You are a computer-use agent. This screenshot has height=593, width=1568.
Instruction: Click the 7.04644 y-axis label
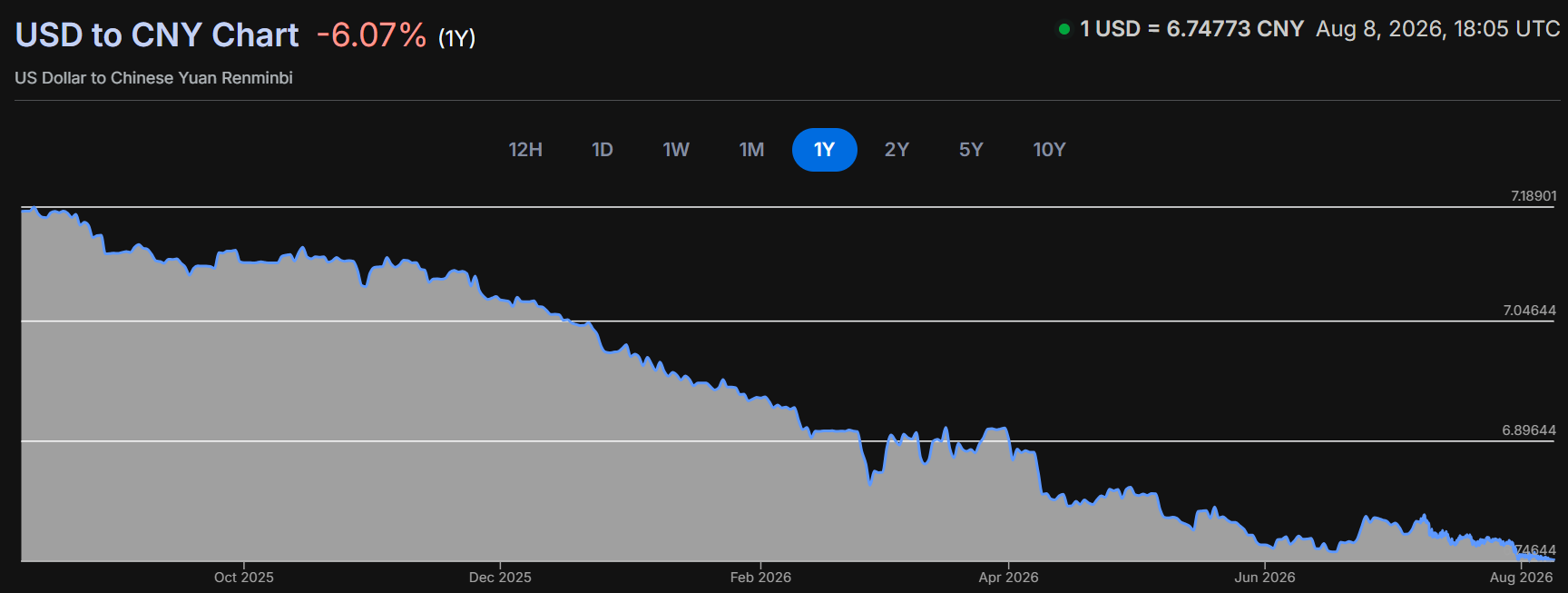(x=1530, y=311)
